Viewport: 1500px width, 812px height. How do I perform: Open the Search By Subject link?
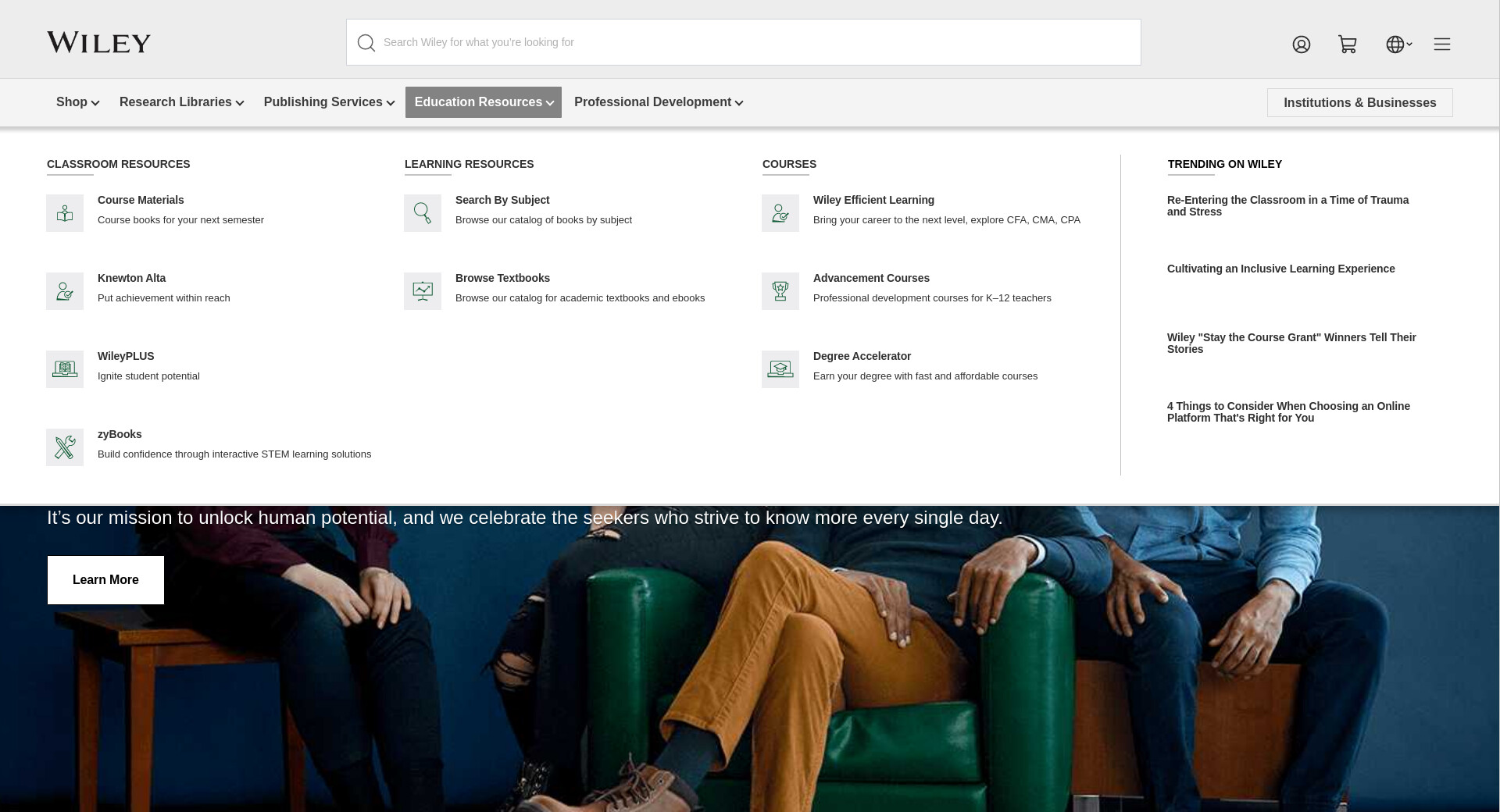(x=502, y=200)
